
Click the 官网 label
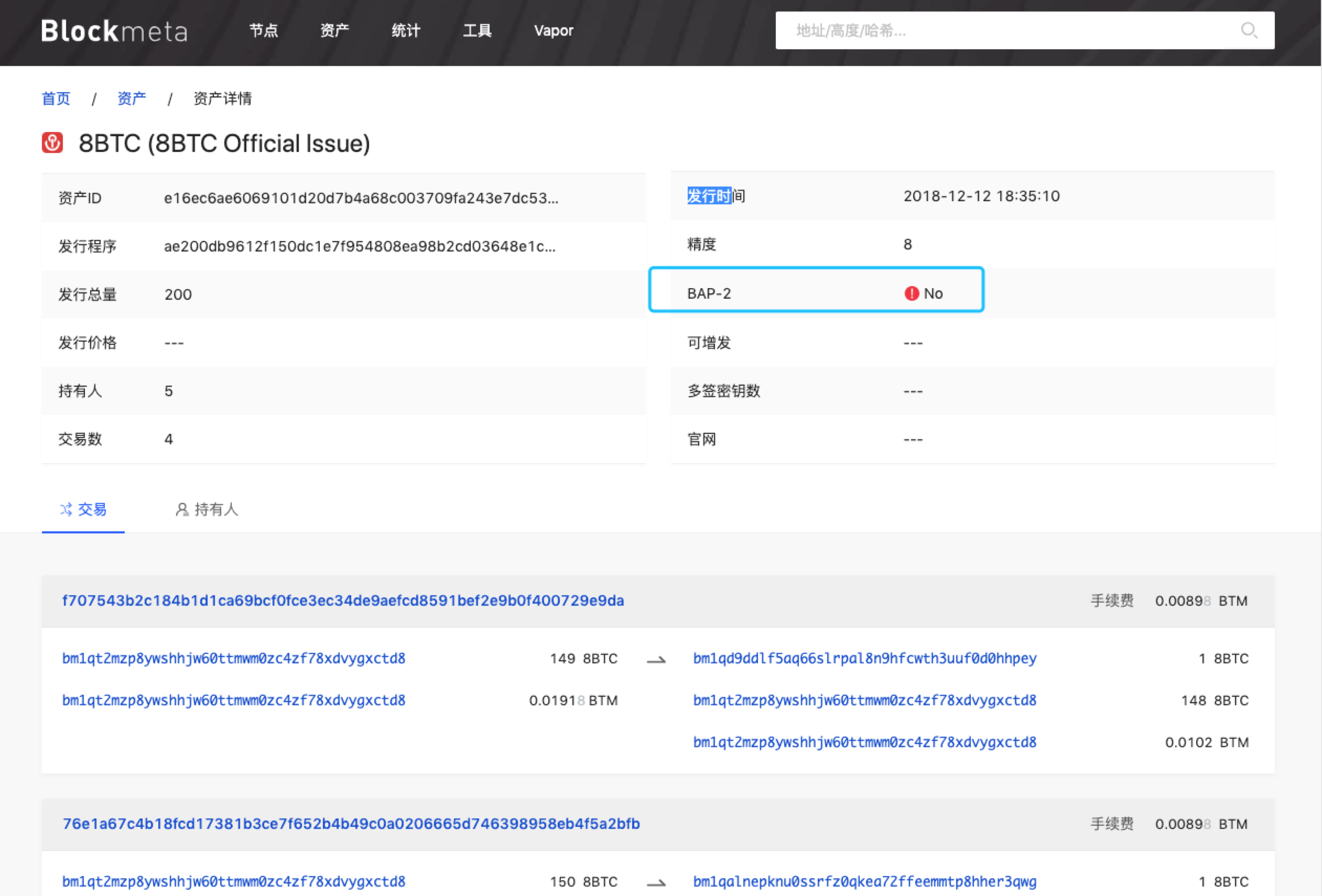(x=701, y=440)
